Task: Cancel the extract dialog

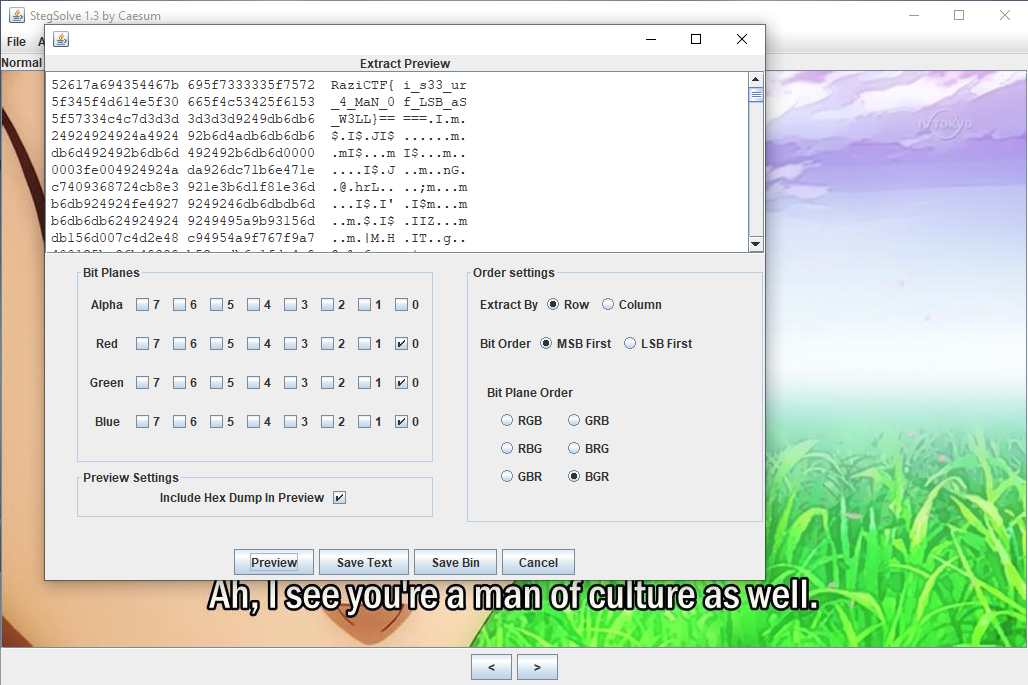Action: pos(538,562)
